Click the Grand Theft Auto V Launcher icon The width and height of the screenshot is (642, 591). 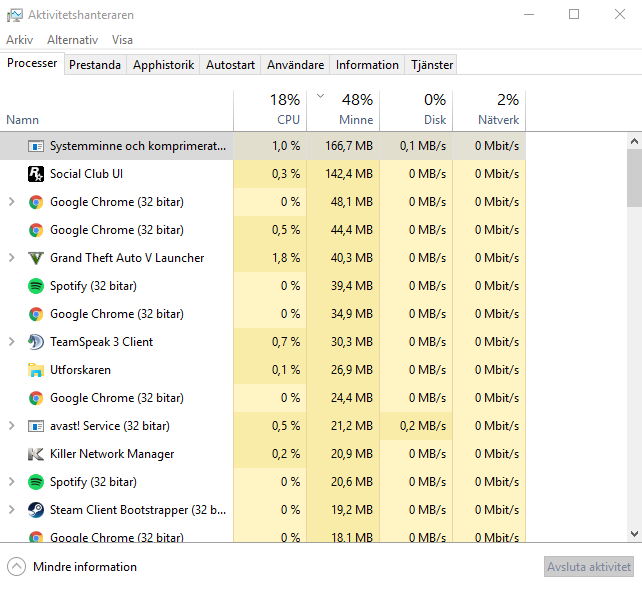(x=35, y=258)
